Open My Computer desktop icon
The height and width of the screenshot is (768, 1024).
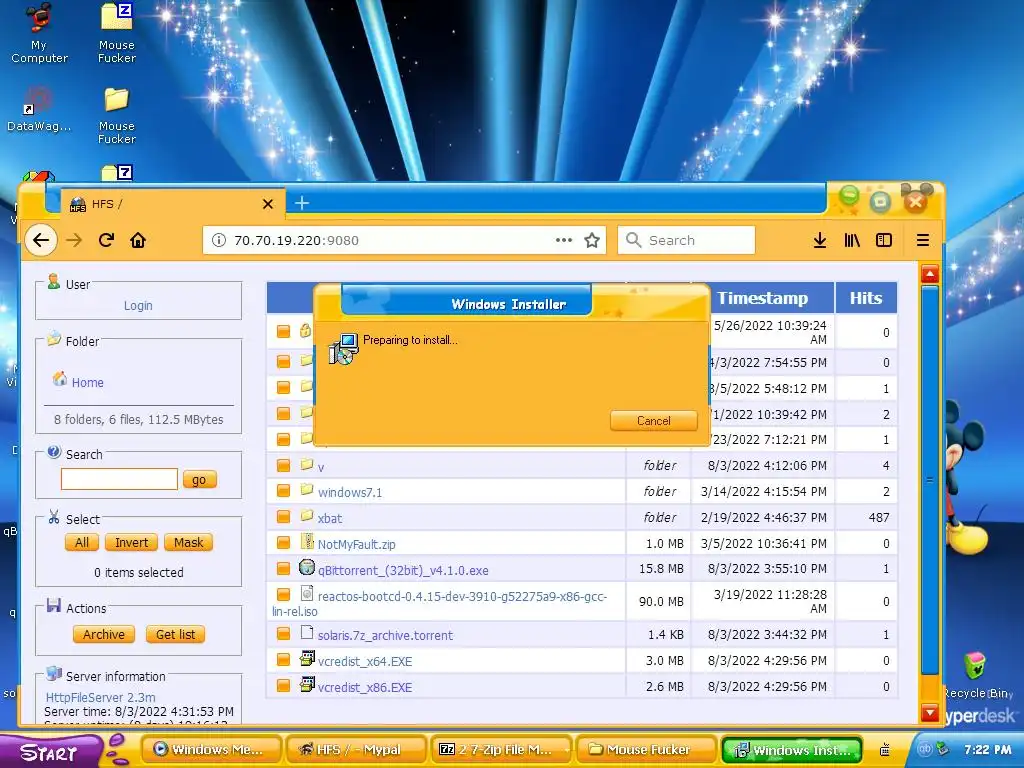pos(39,33)
